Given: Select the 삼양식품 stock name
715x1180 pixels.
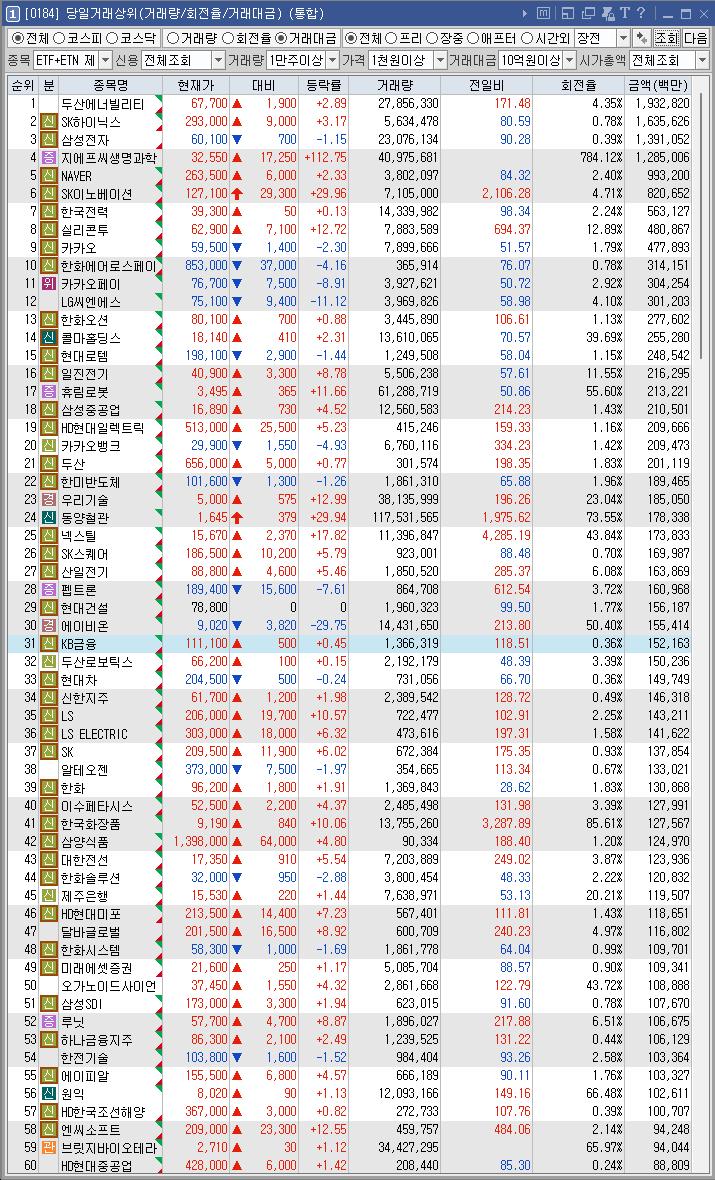Looking at the screenshot, I should [x=85, y=841].
